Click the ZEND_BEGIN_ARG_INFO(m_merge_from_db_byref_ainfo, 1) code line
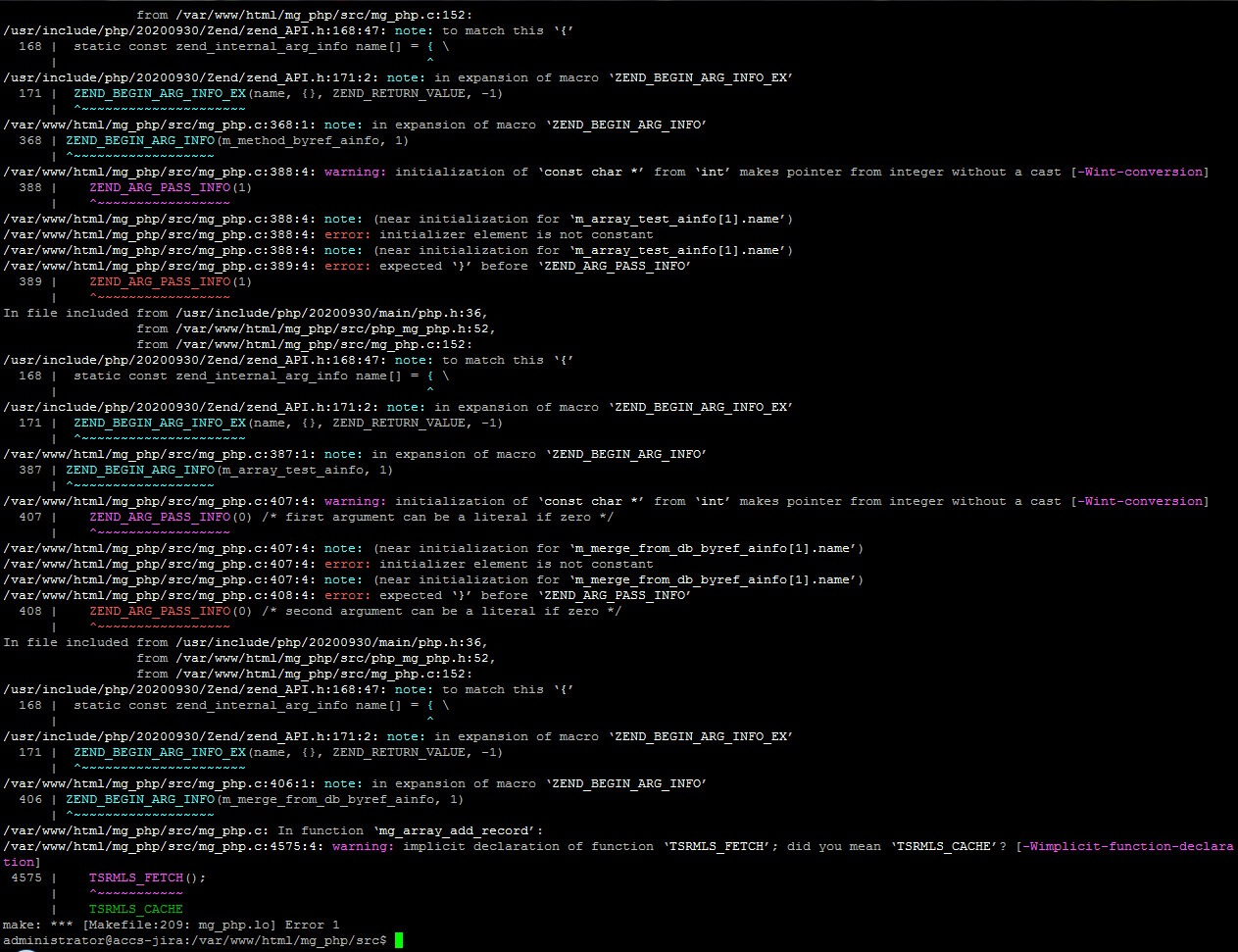 [x=265, y=799]
